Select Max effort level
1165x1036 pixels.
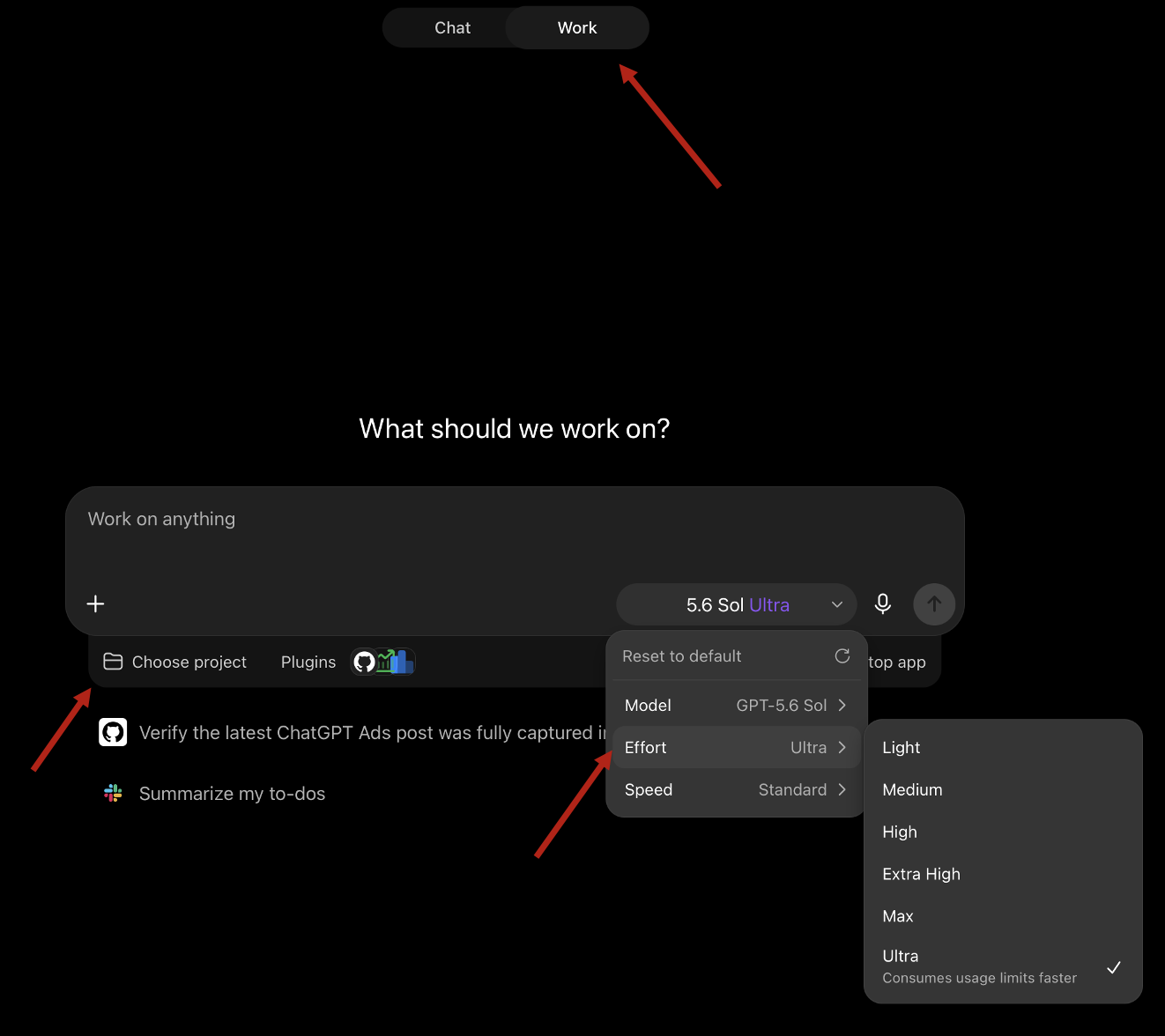(1003, 917)
